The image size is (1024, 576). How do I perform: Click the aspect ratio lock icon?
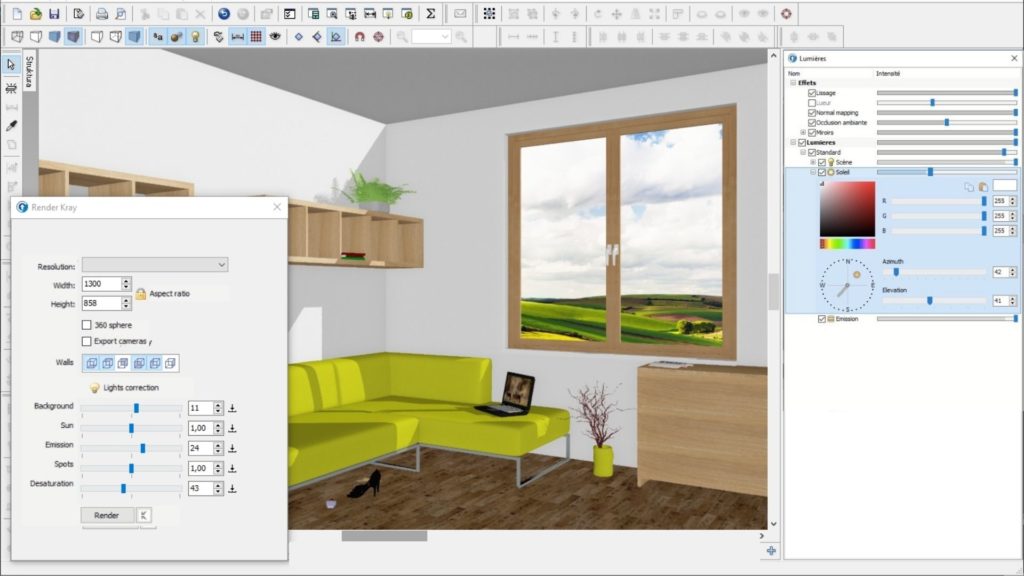141,294
